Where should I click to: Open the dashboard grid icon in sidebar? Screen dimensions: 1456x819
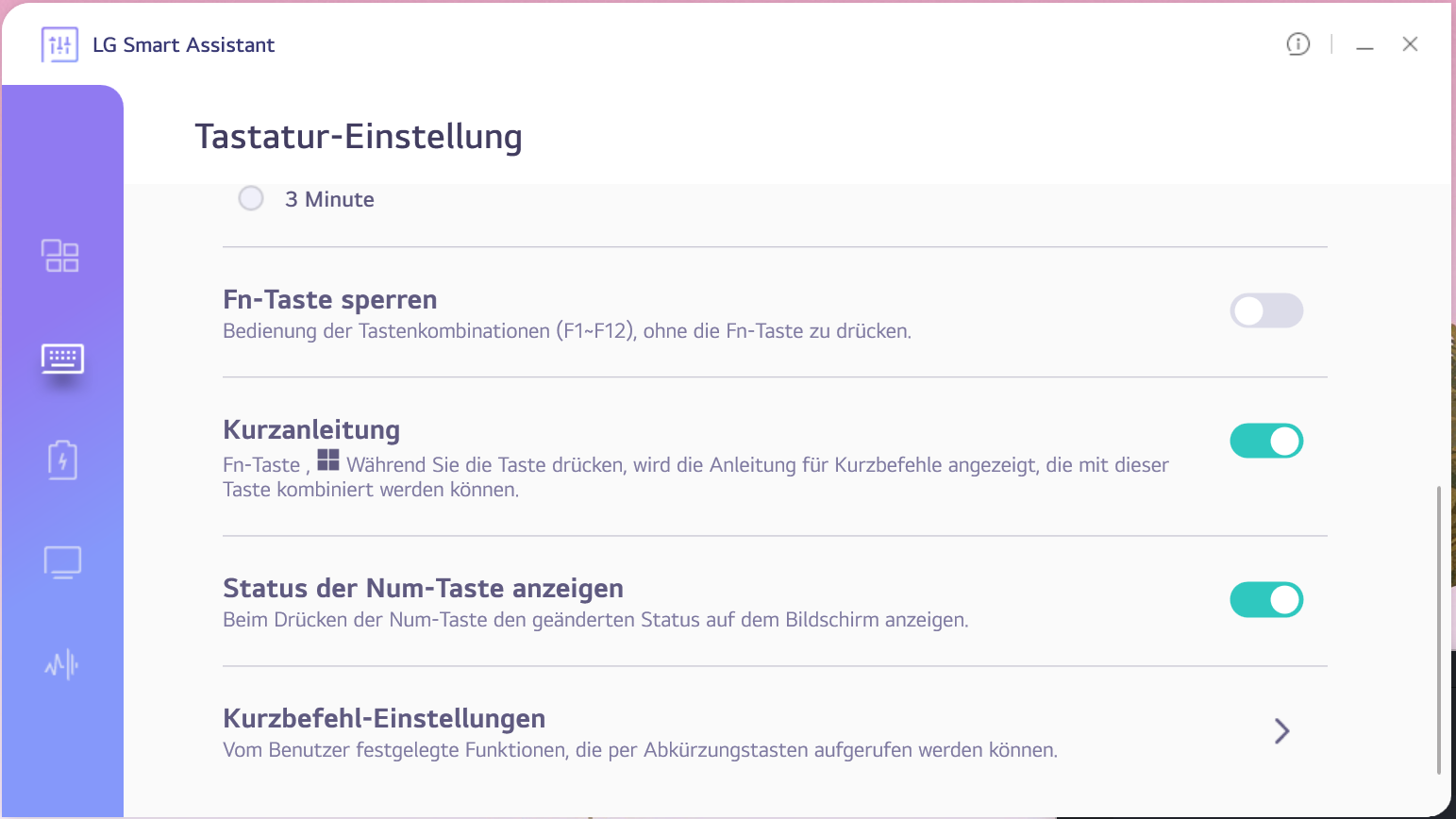(x=60, y=256)
